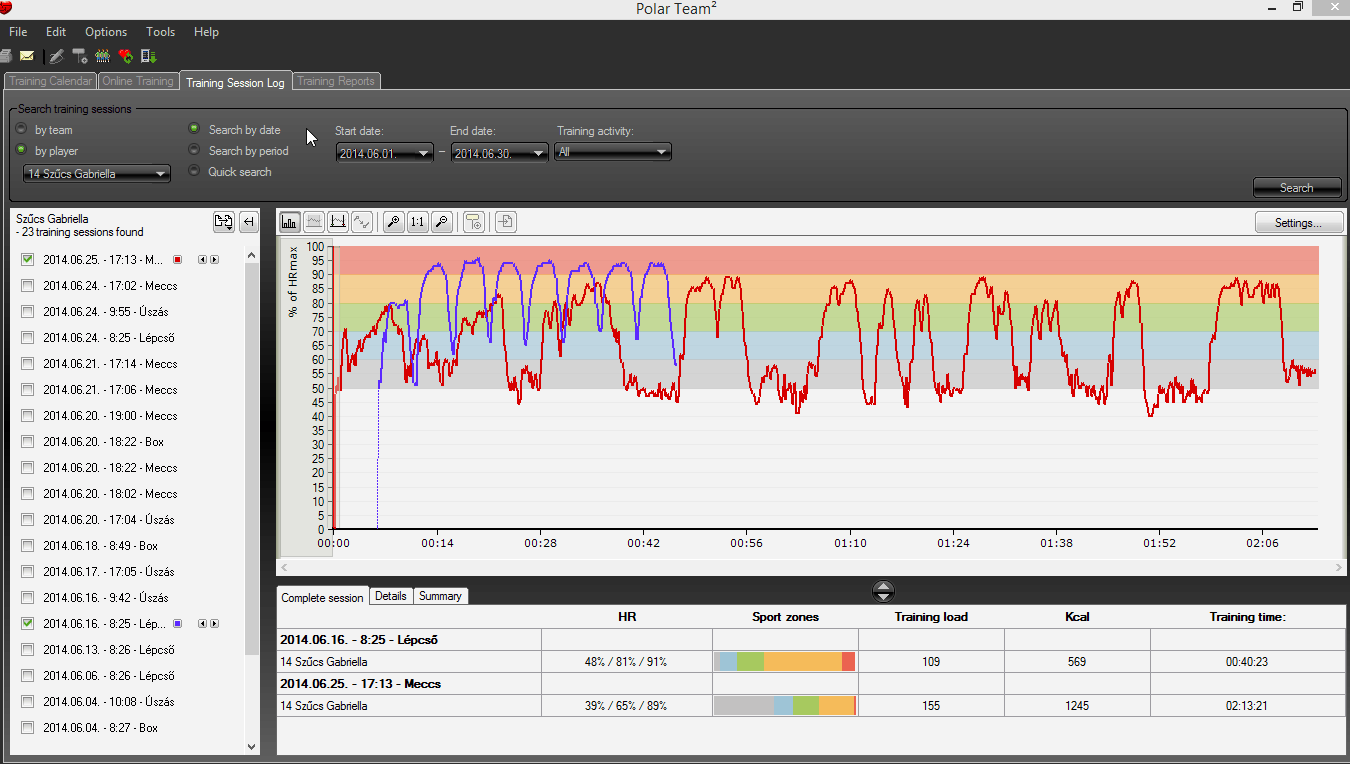1350x764 pixels.
Task: Open the Summary tab
Action: [440, 596]
